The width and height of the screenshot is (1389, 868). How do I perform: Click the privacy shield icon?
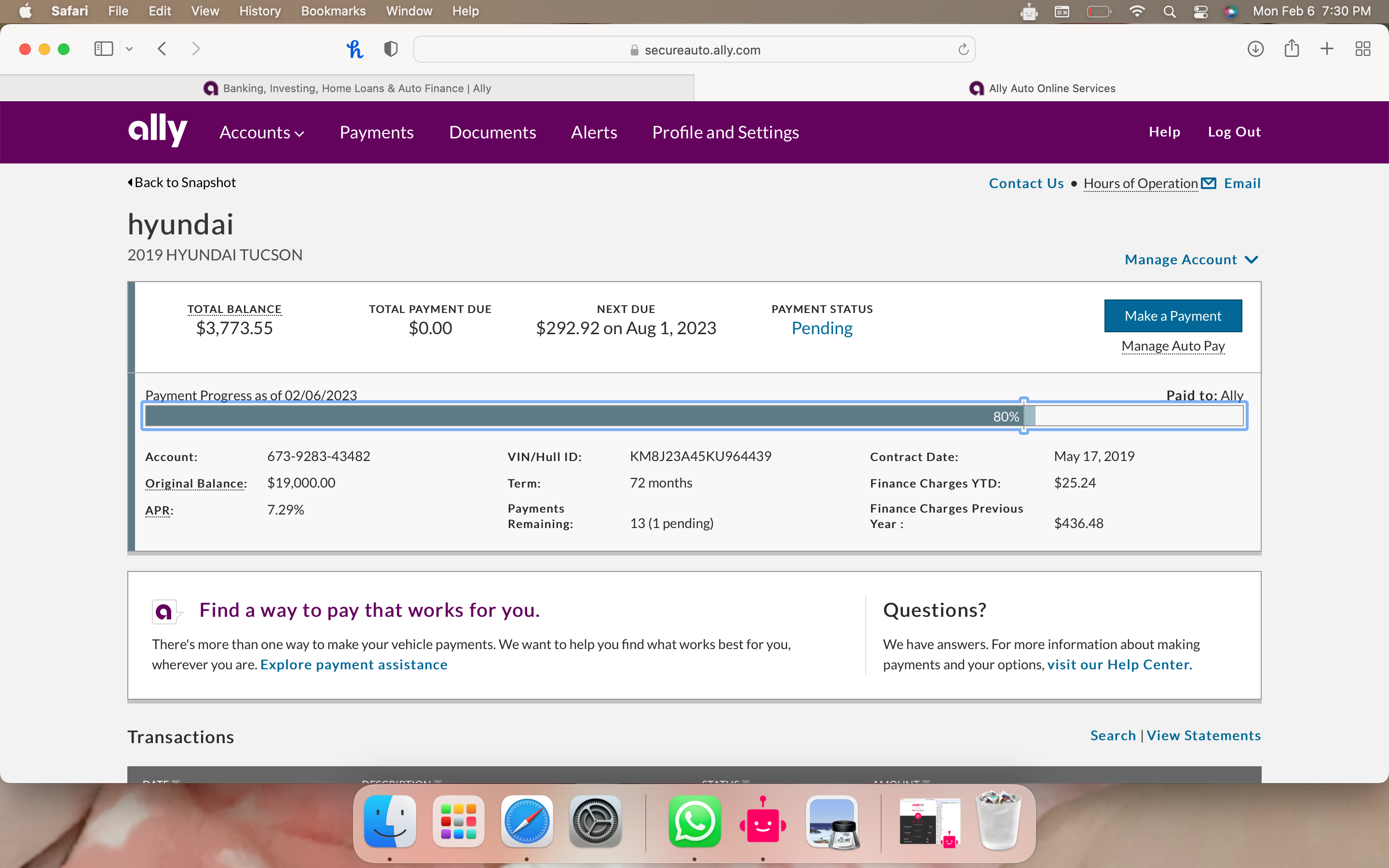[x=391, y=49]
